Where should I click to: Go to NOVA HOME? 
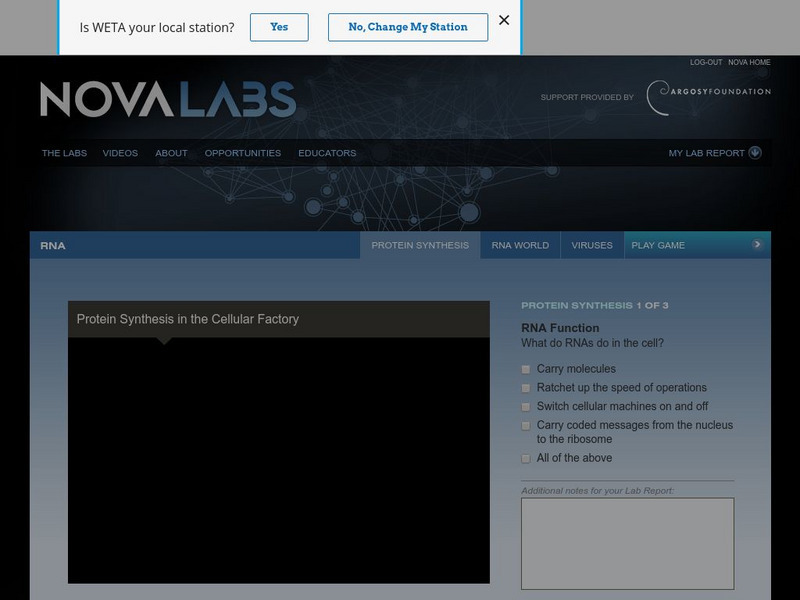pyautogui.click(x=749, y=62)
